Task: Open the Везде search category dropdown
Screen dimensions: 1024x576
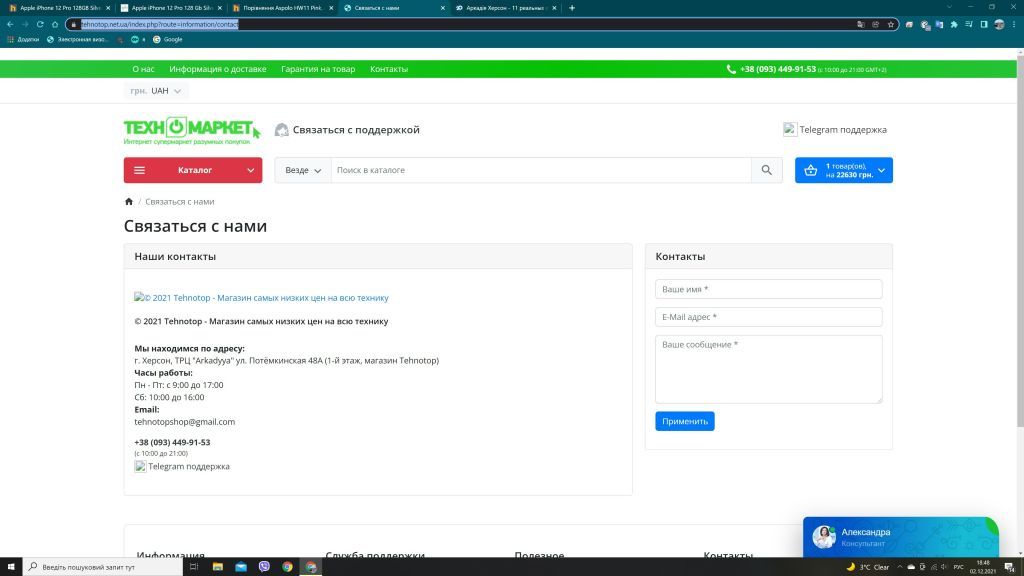Action: pos(303,170)
